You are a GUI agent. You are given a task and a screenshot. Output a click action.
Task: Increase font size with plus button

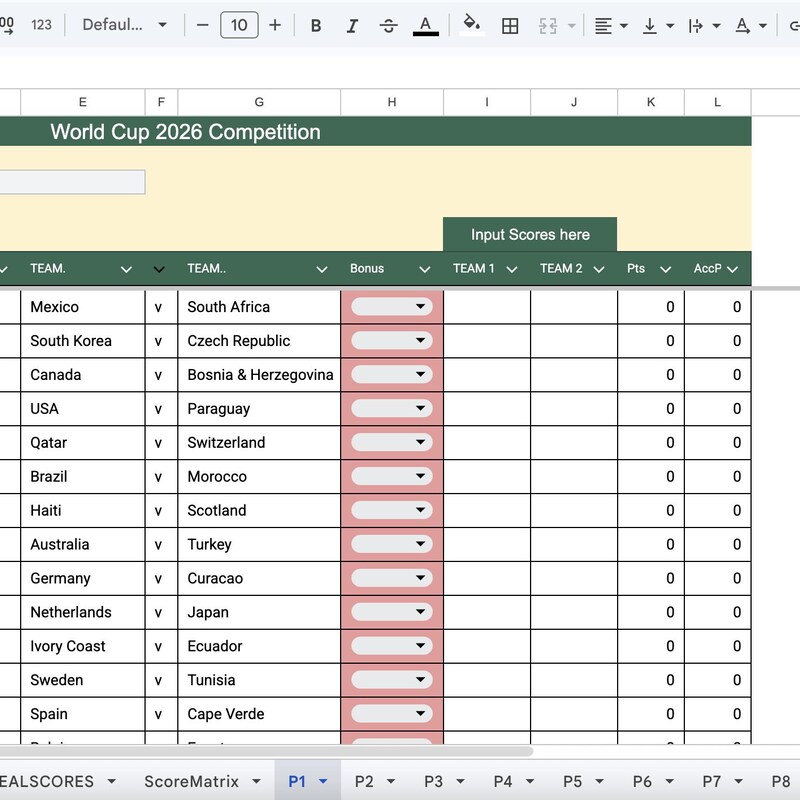click(x=275, y=24)
